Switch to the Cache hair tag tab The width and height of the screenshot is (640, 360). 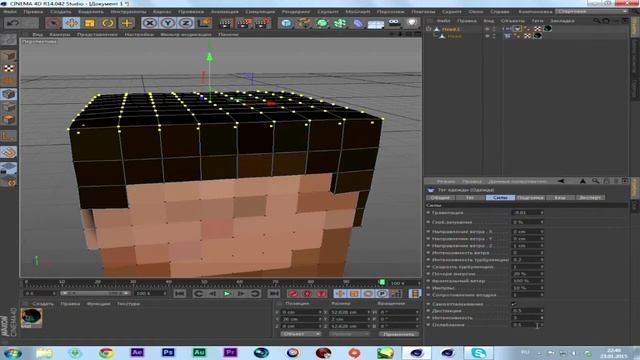tap(560, 198)
